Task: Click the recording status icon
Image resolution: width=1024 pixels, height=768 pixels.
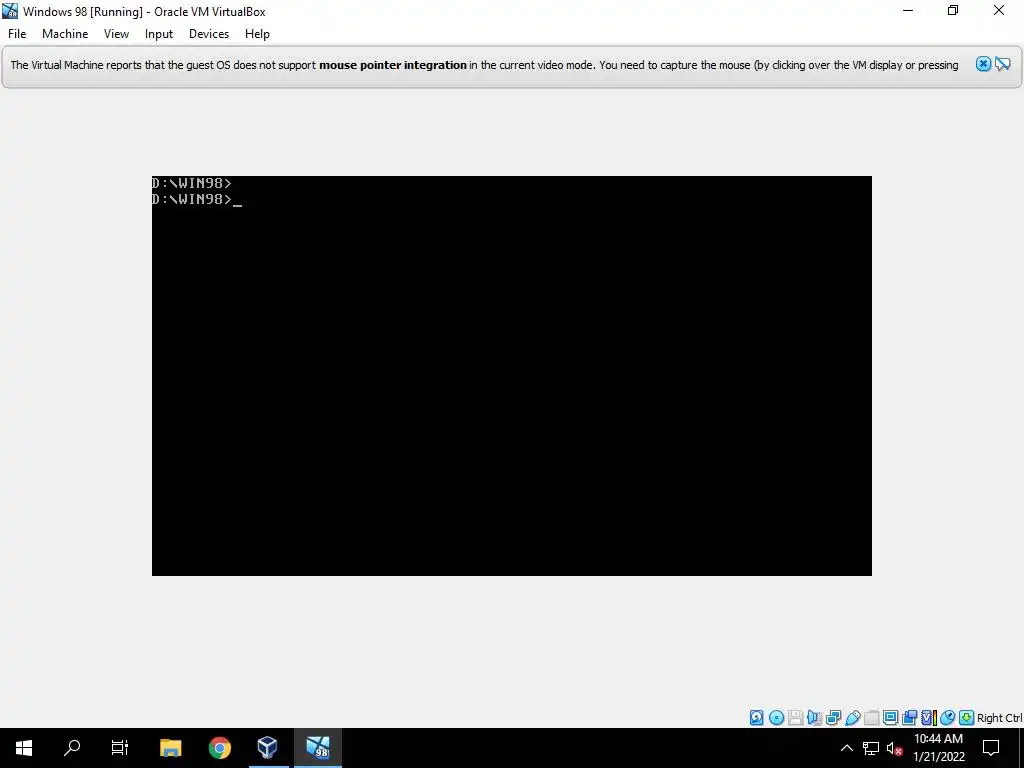Action: point(909,718)
